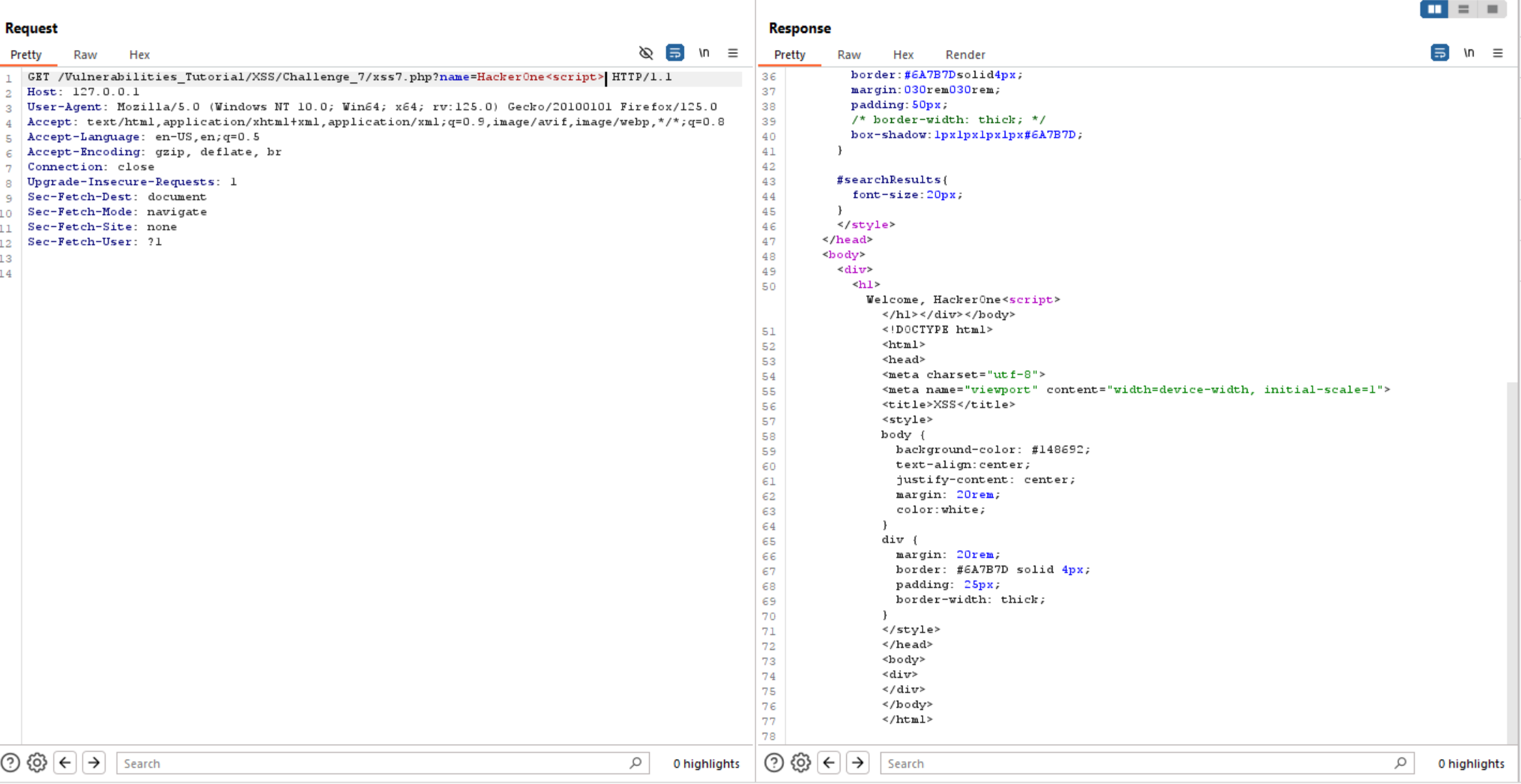Click the Sec-Fetch-Site: none header
Viewport: 1521px width, 784px height.
102,227
